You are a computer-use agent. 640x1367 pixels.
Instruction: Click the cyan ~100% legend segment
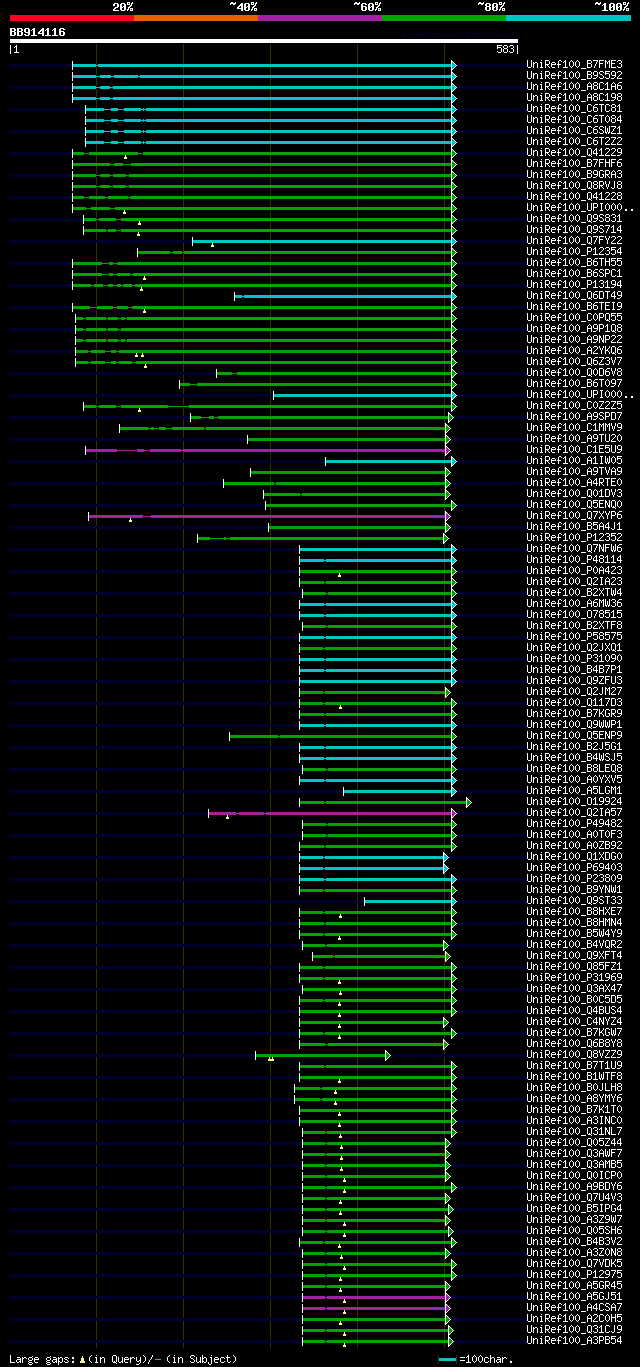pos(568,18)
